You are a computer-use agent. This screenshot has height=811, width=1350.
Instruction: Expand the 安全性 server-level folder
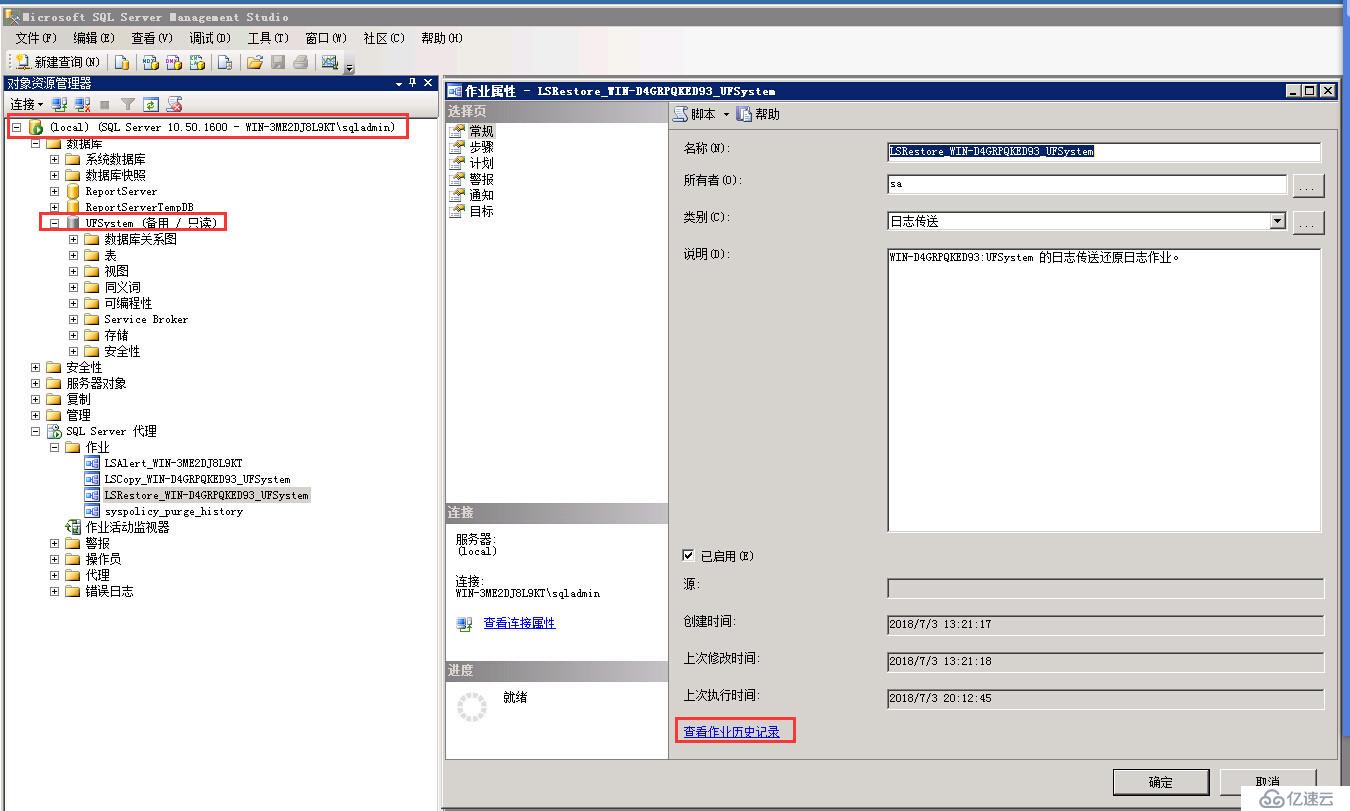click(x=36, y=367)
